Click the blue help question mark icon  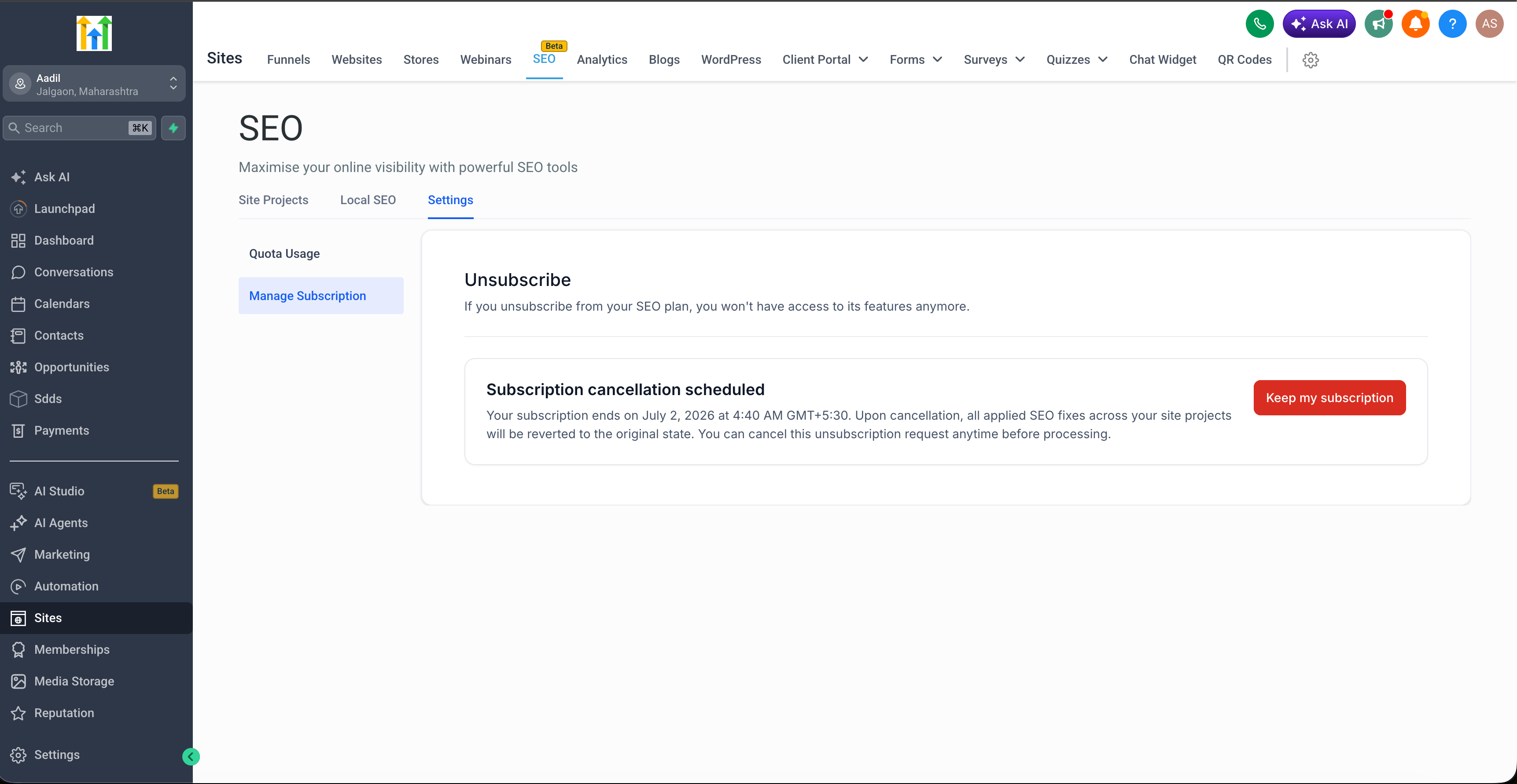tap(1453, 24)
